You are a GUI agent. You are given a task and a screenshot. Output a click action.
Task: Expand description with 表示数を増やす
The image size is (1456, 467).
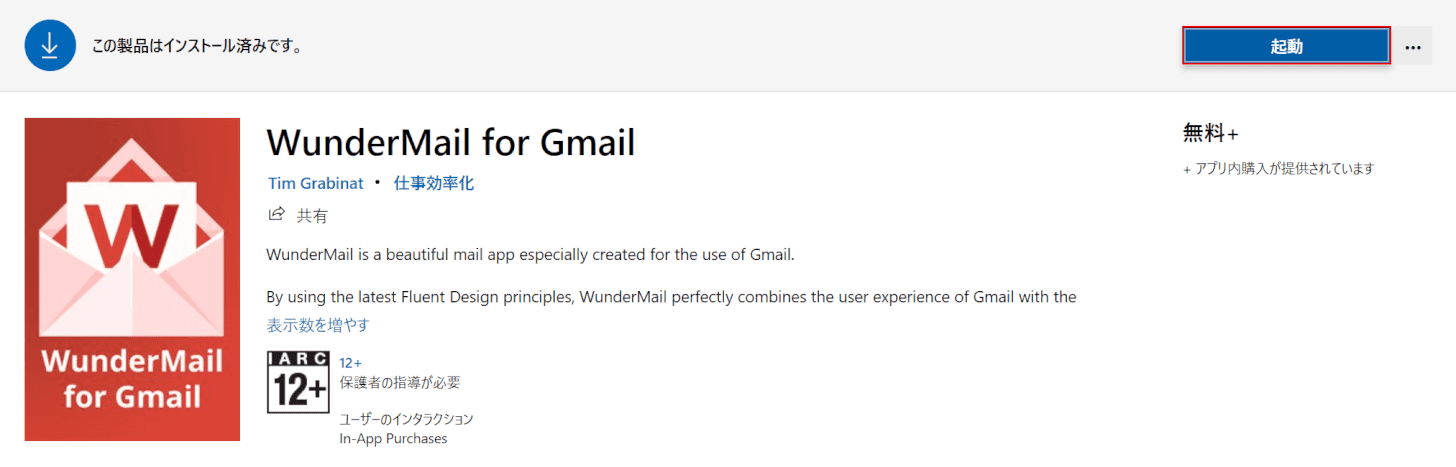click(319, 325)
